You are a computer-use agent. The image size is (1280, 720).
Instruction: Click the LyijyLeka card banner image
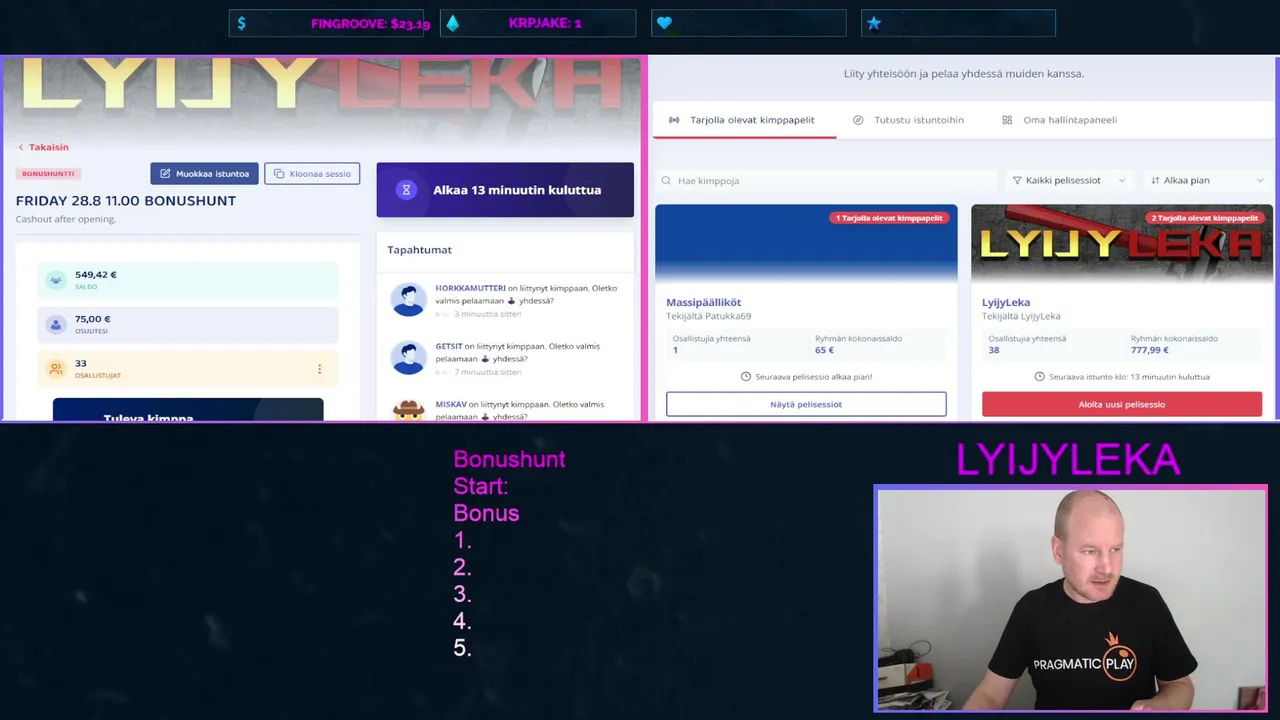tap(1122, 244)
